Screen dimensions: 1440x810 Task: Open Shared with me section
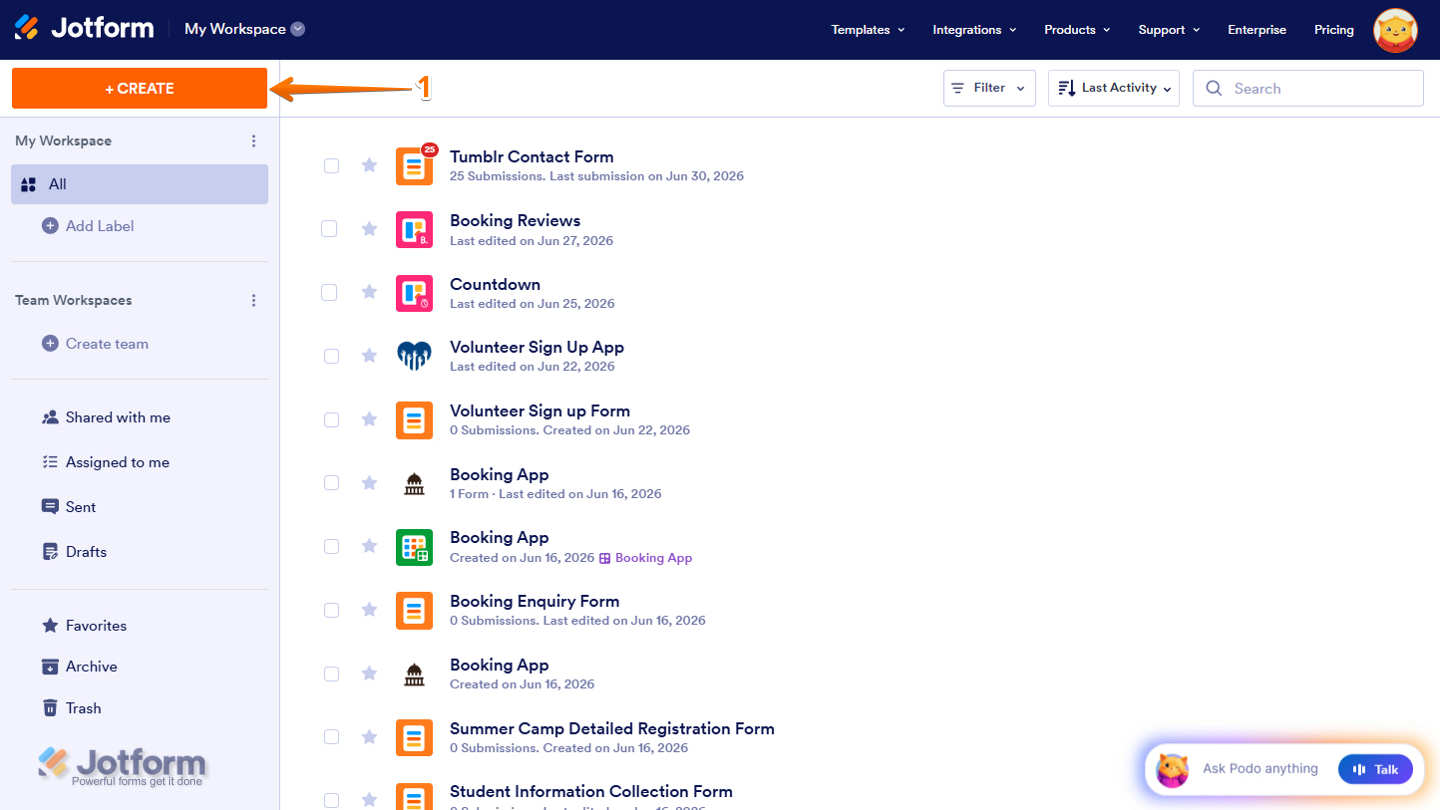click(x=118, y=417)
